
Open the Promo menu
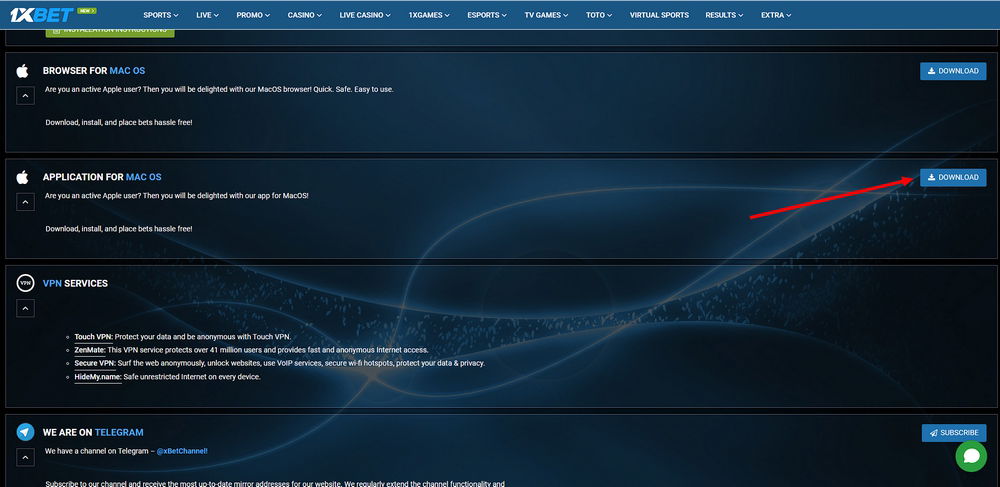click(254, 15)
